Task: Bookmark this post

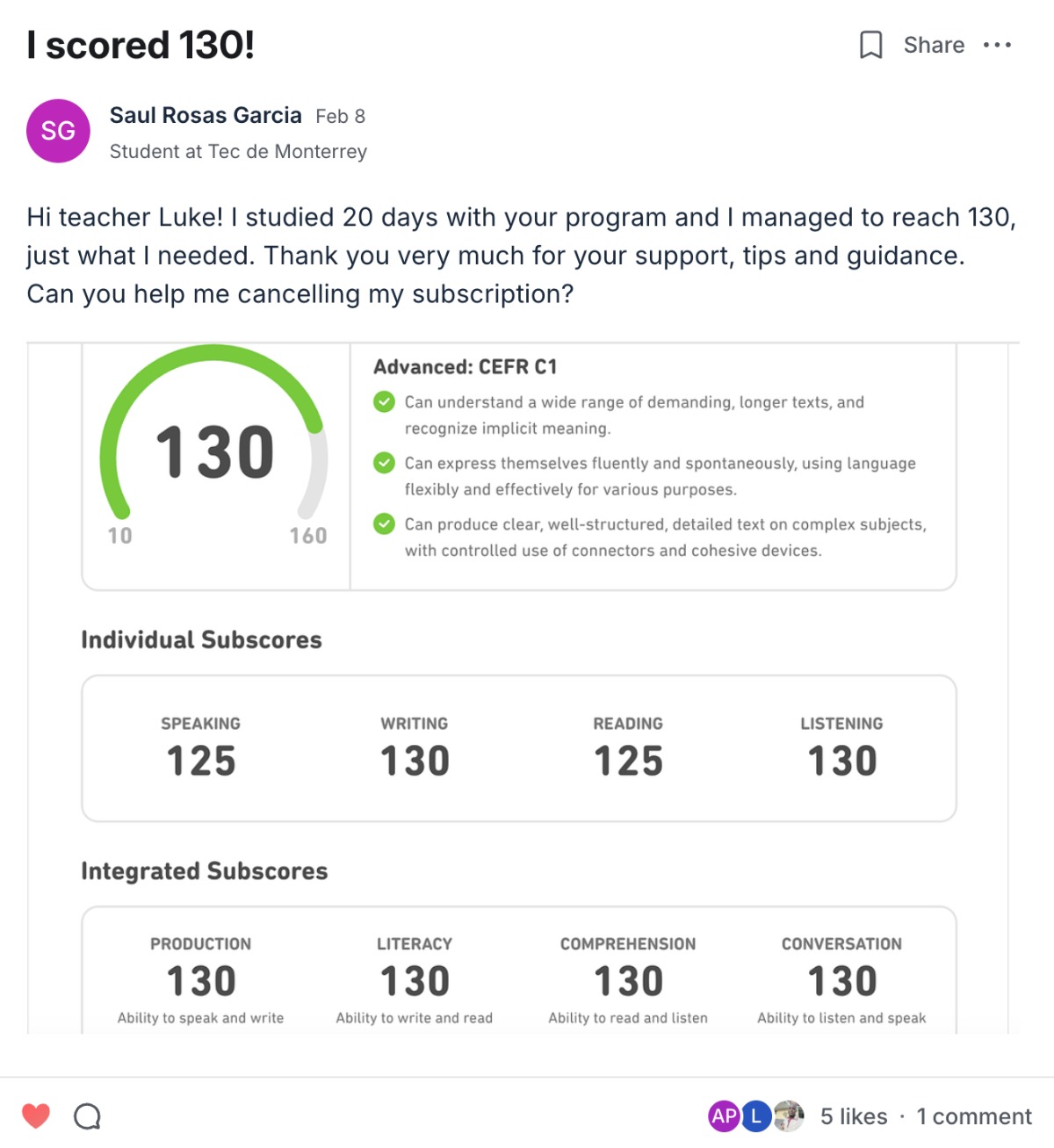Action: (870, 45)
